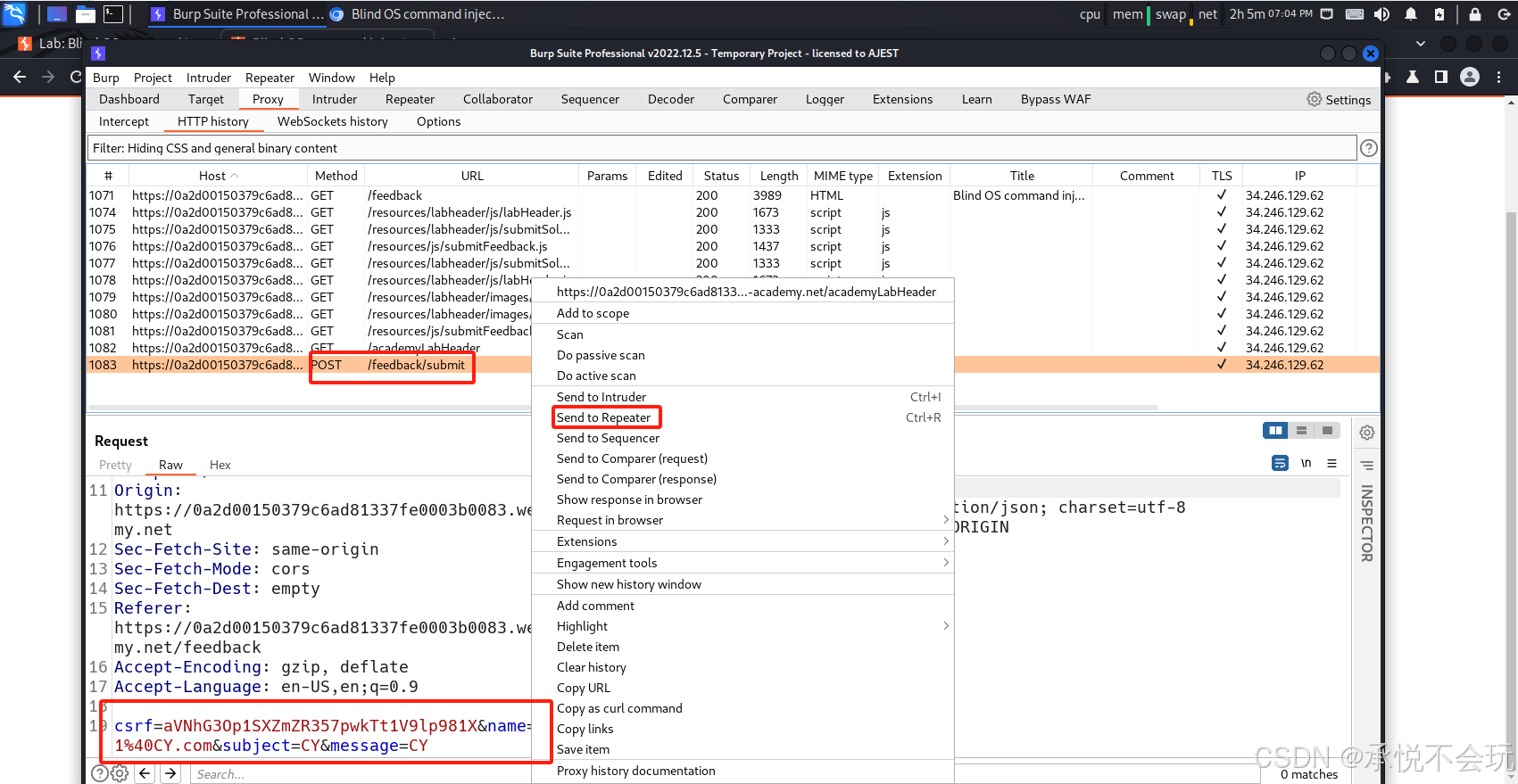Click the on-screen keyboard icon in panel

coord(1354,14)
